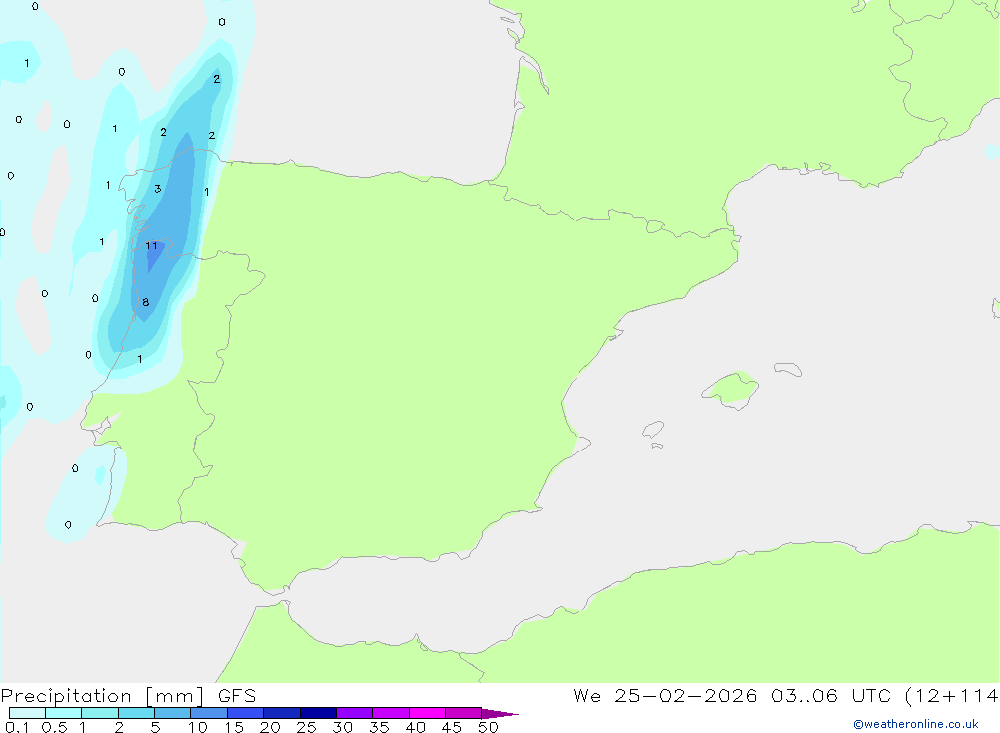
Task: Click legend label "10"
Action: click(198, 727)
